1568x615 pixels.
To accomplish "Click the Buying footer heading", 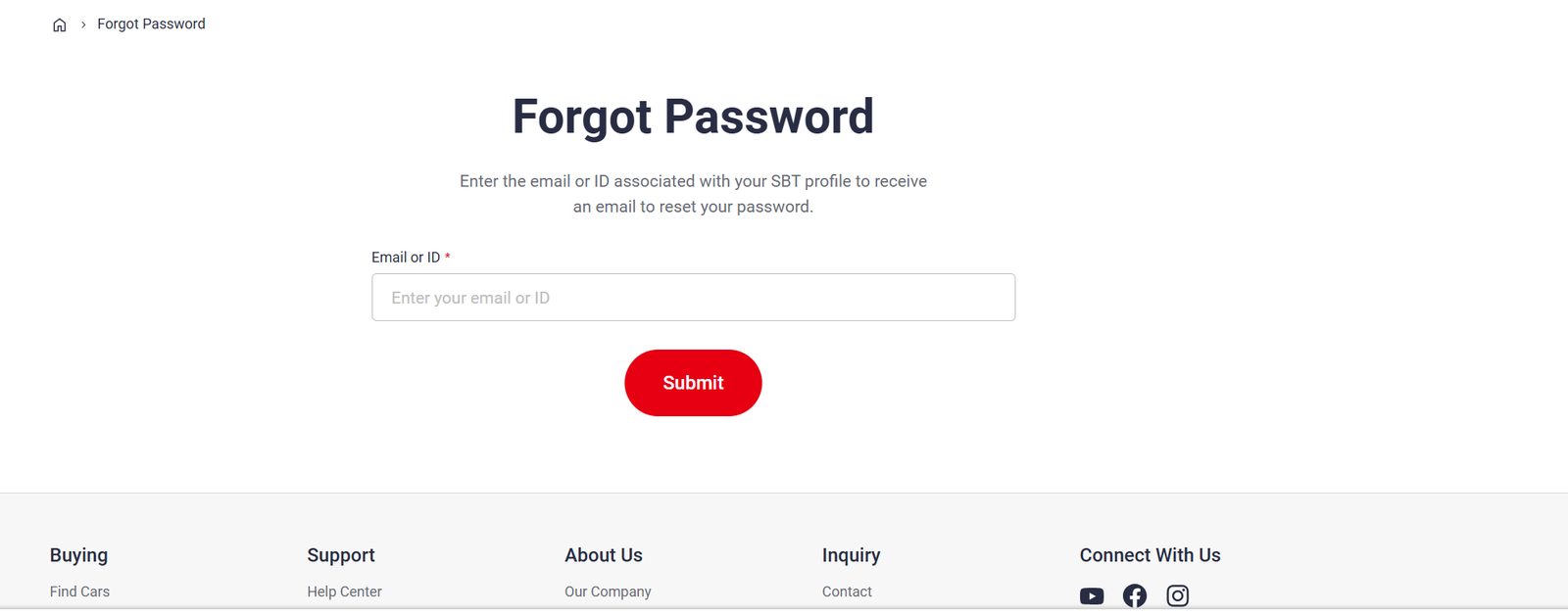I will tap(78, 555).
